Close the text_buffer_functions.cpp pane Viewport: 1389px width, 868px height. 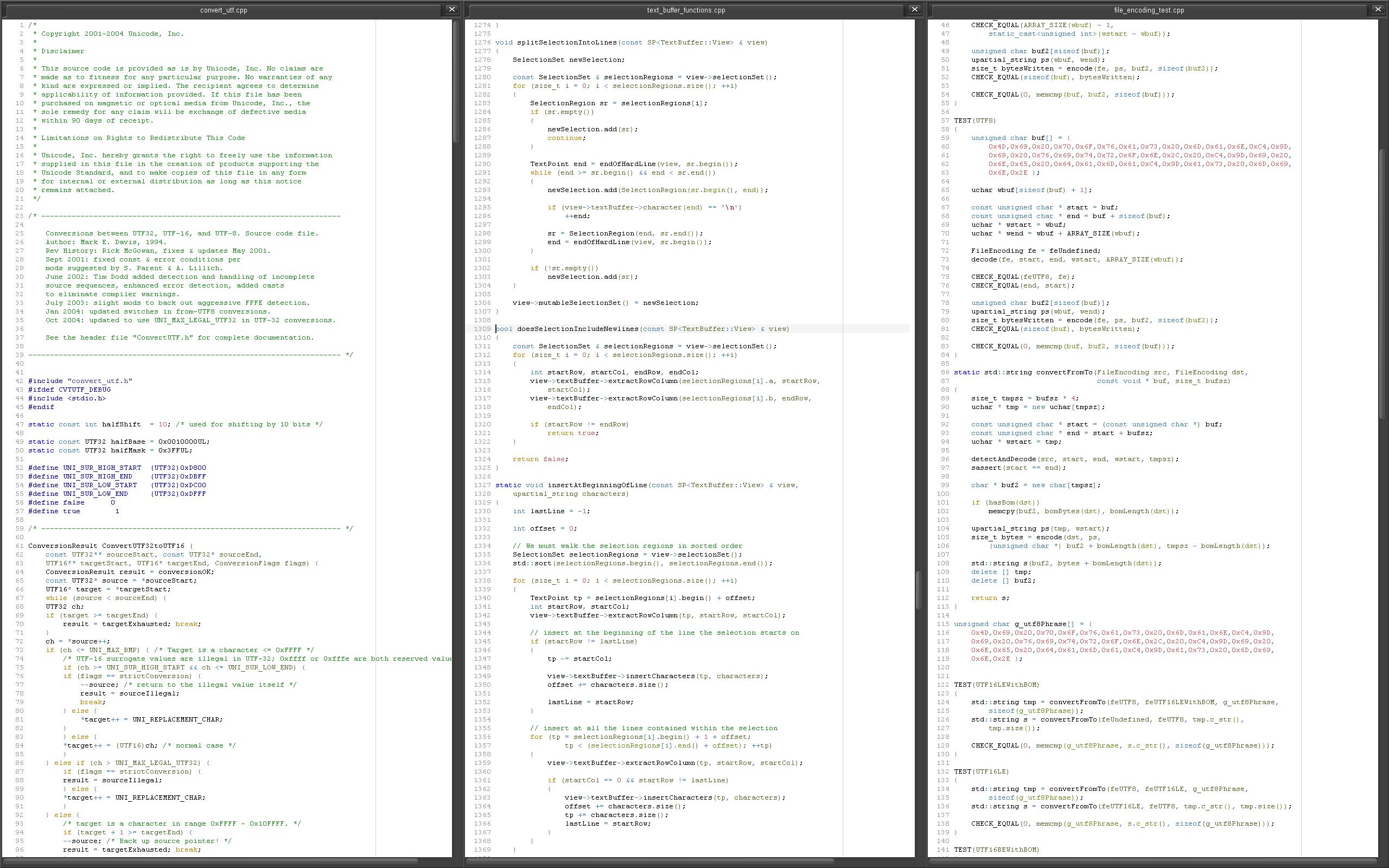tap(914, 10)
